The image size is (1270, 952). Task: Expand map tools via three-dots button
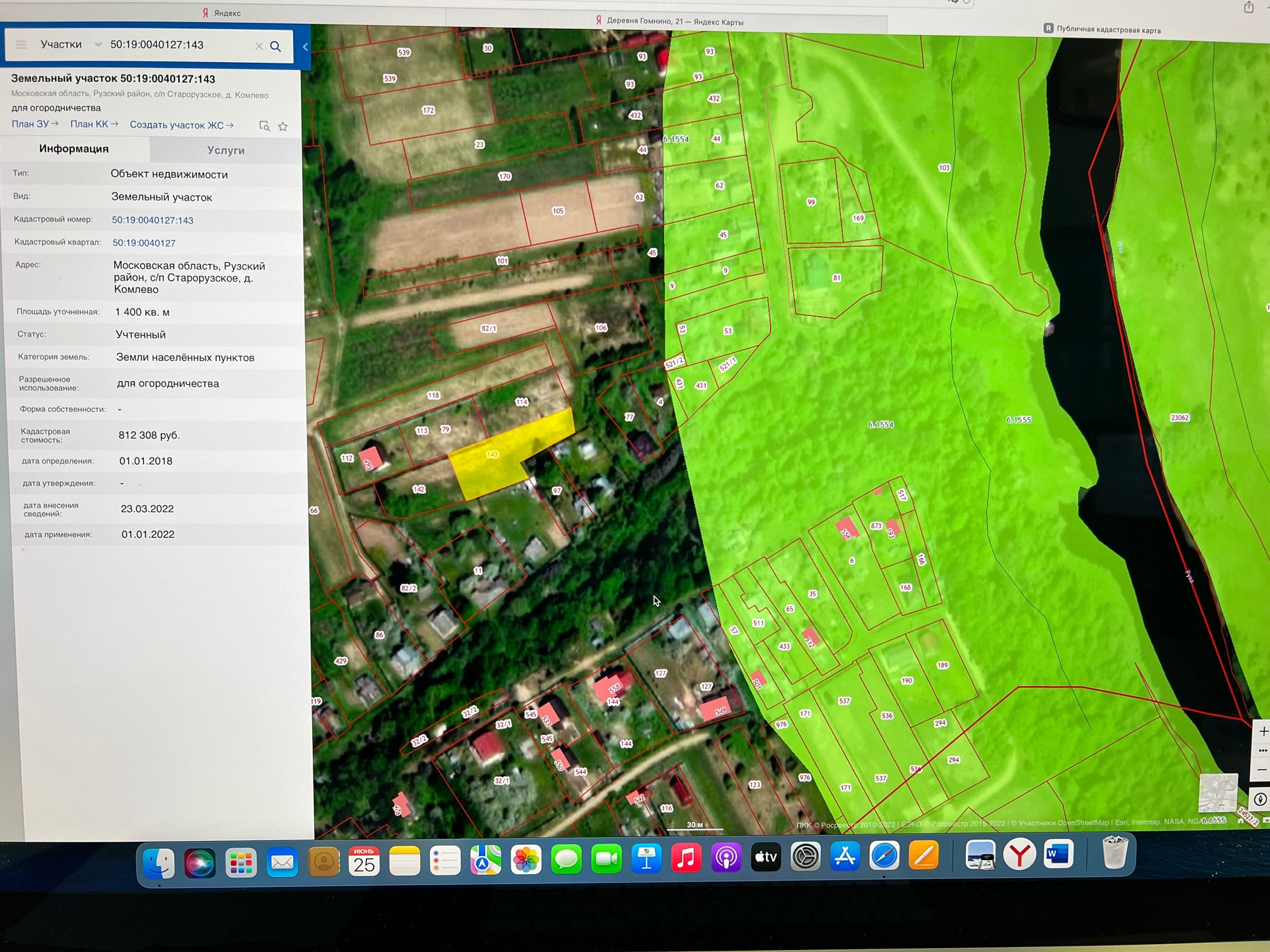[x=1262, y=750]
